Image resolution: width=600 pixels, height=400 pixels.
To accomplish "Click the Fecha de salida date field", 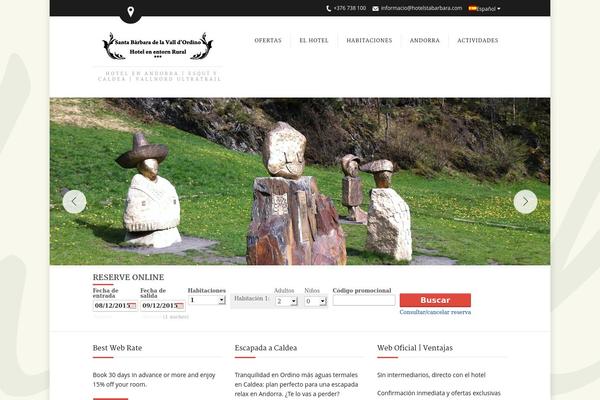I will tap(163, 306).
